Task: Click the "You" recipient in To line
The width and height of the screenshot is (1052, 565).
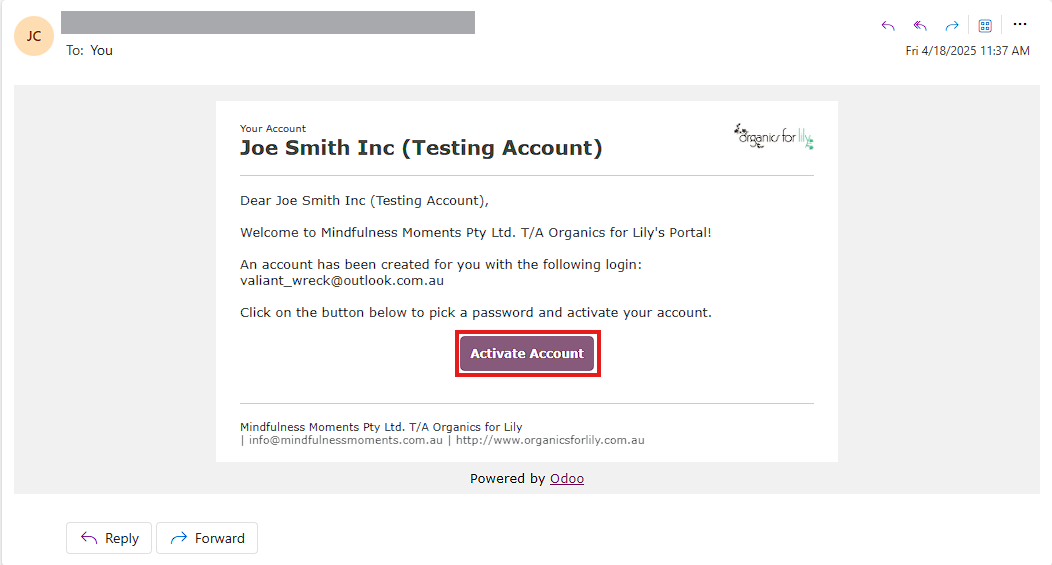Action: pyautogui.click(x=101, y=50)
